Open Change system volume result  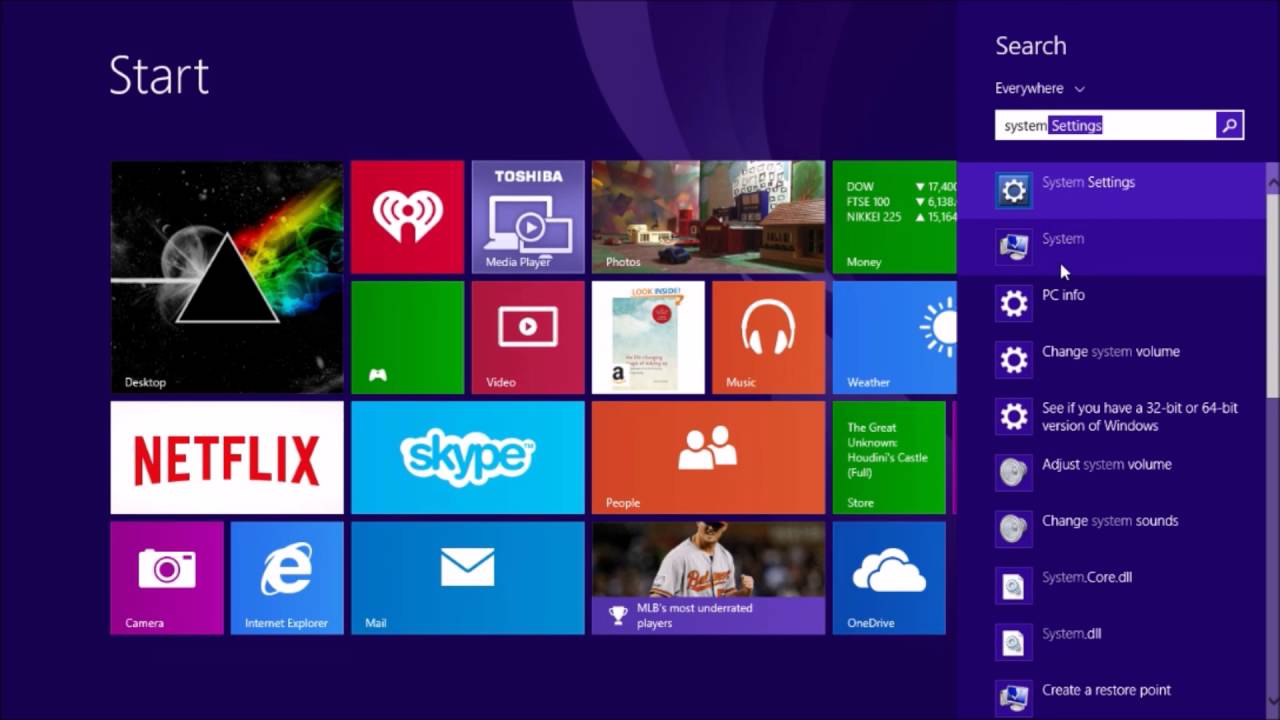point(1112,359)
